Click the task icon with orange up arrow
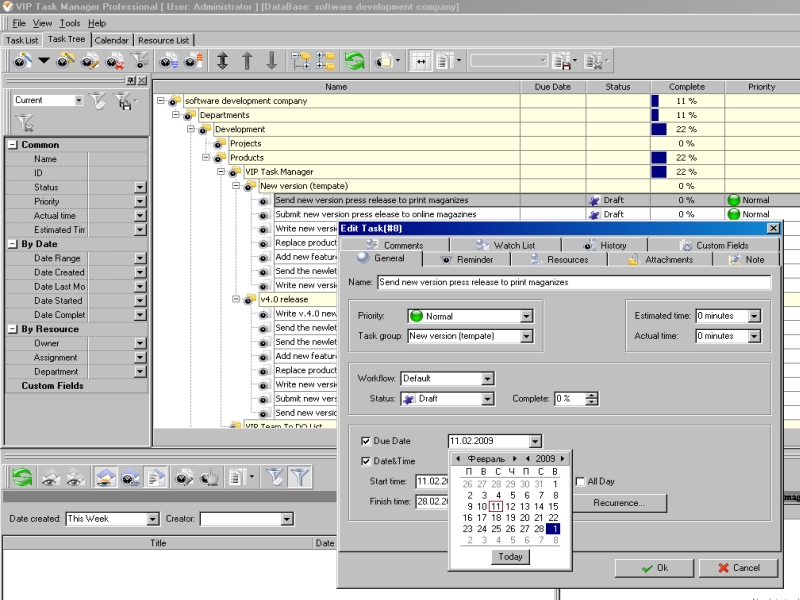Image resolution: width=800 pixels, height=600 pixels. click(193, 61)
